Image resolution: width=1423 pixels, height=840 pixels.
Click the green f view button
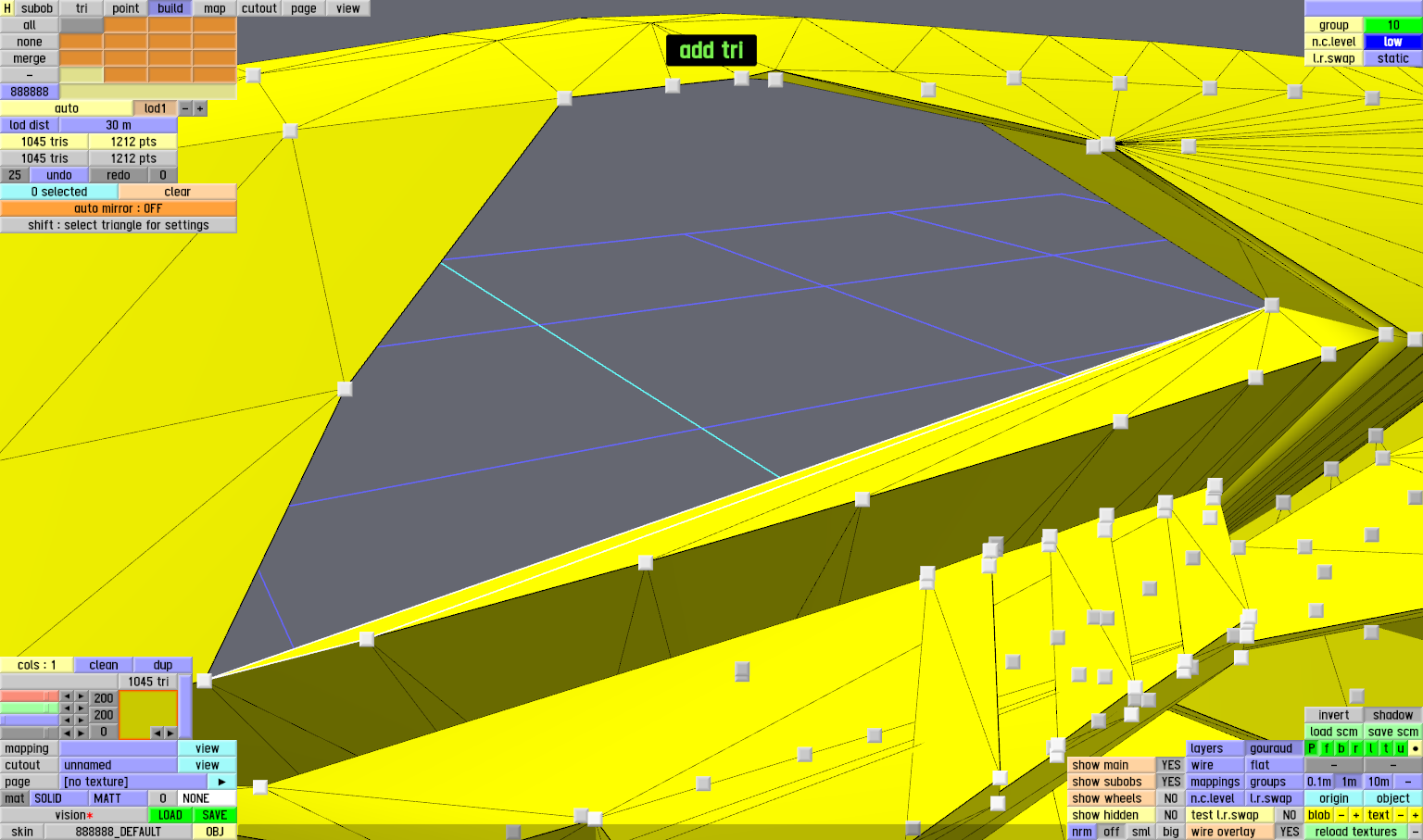pos(1327,748)
